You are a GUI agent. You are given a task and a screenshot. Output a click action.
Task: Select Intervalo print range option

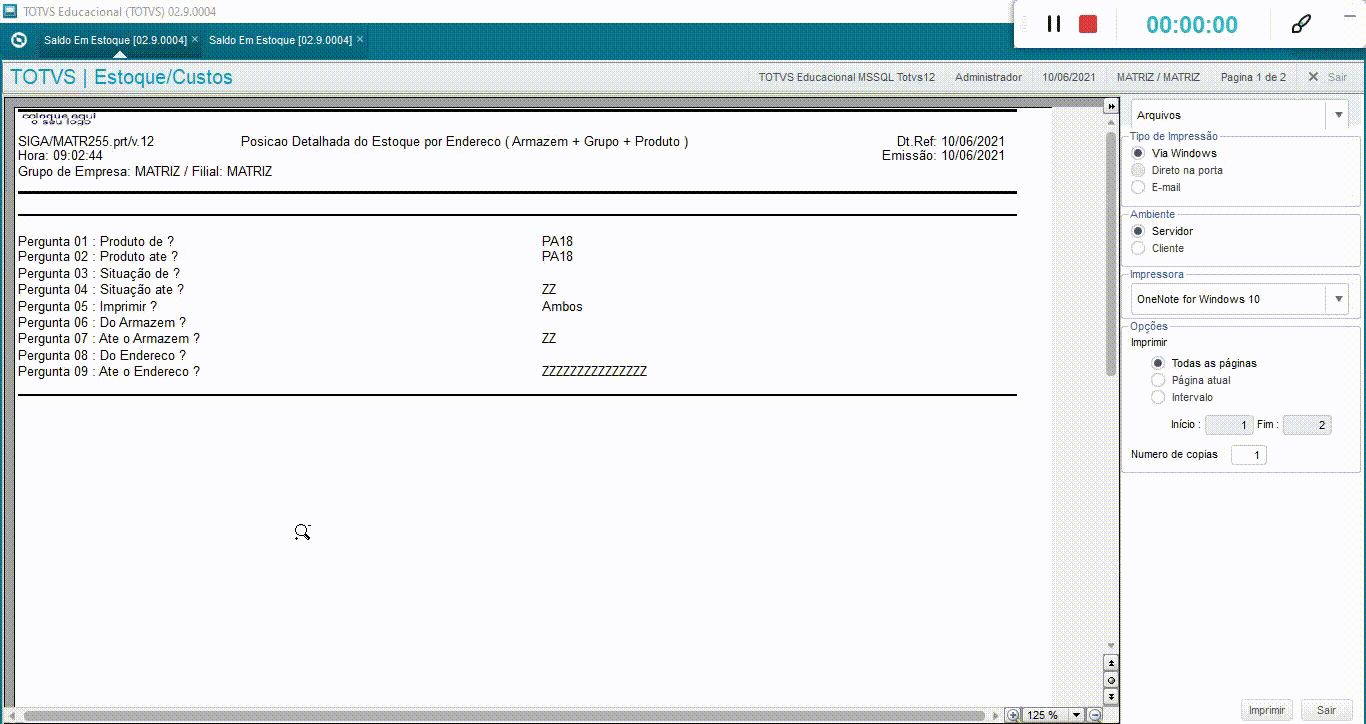(1159, 397)
